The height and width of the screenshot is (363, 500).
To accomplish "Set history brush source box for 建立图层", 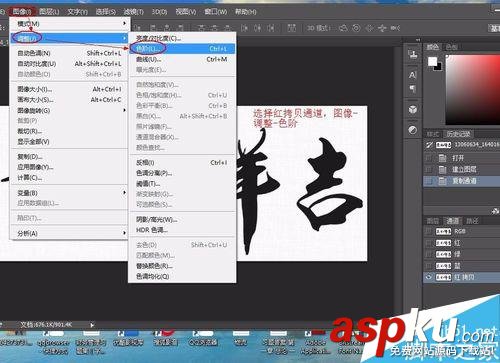I will pyautogui.click(x=429, y=170).
